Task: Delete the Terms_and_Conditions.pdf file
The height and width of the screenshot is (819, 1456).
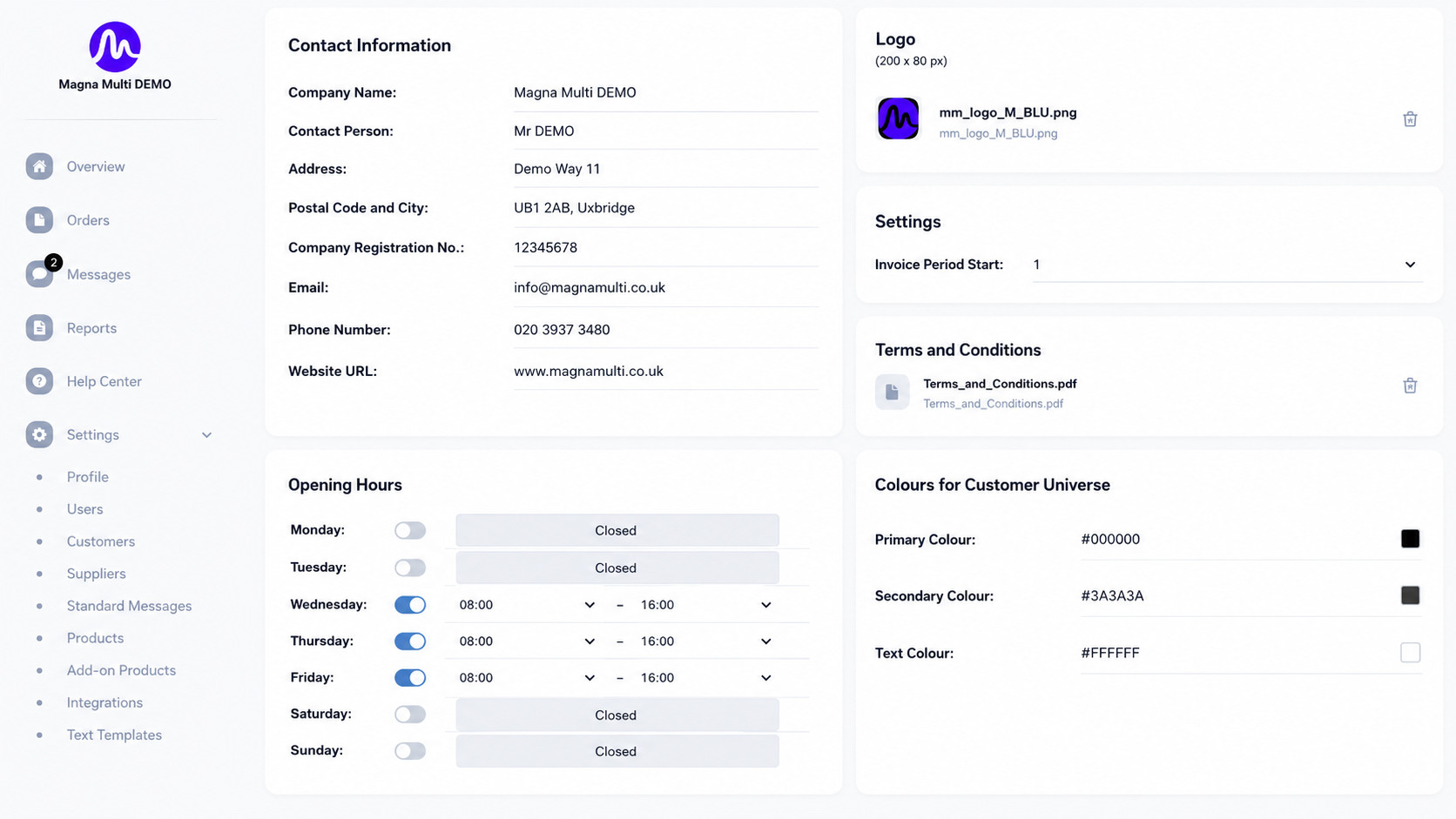Action: [1410, 386]
